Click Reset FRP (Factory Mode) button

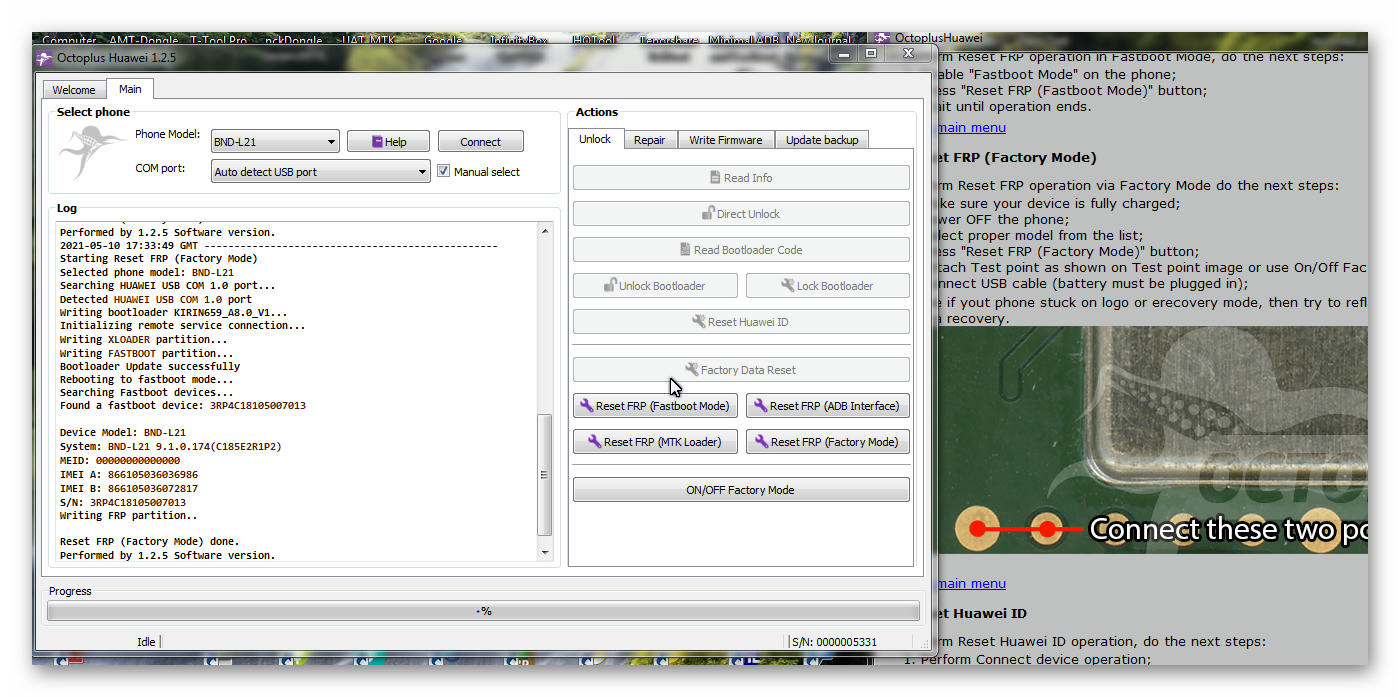tap(827, 442)
